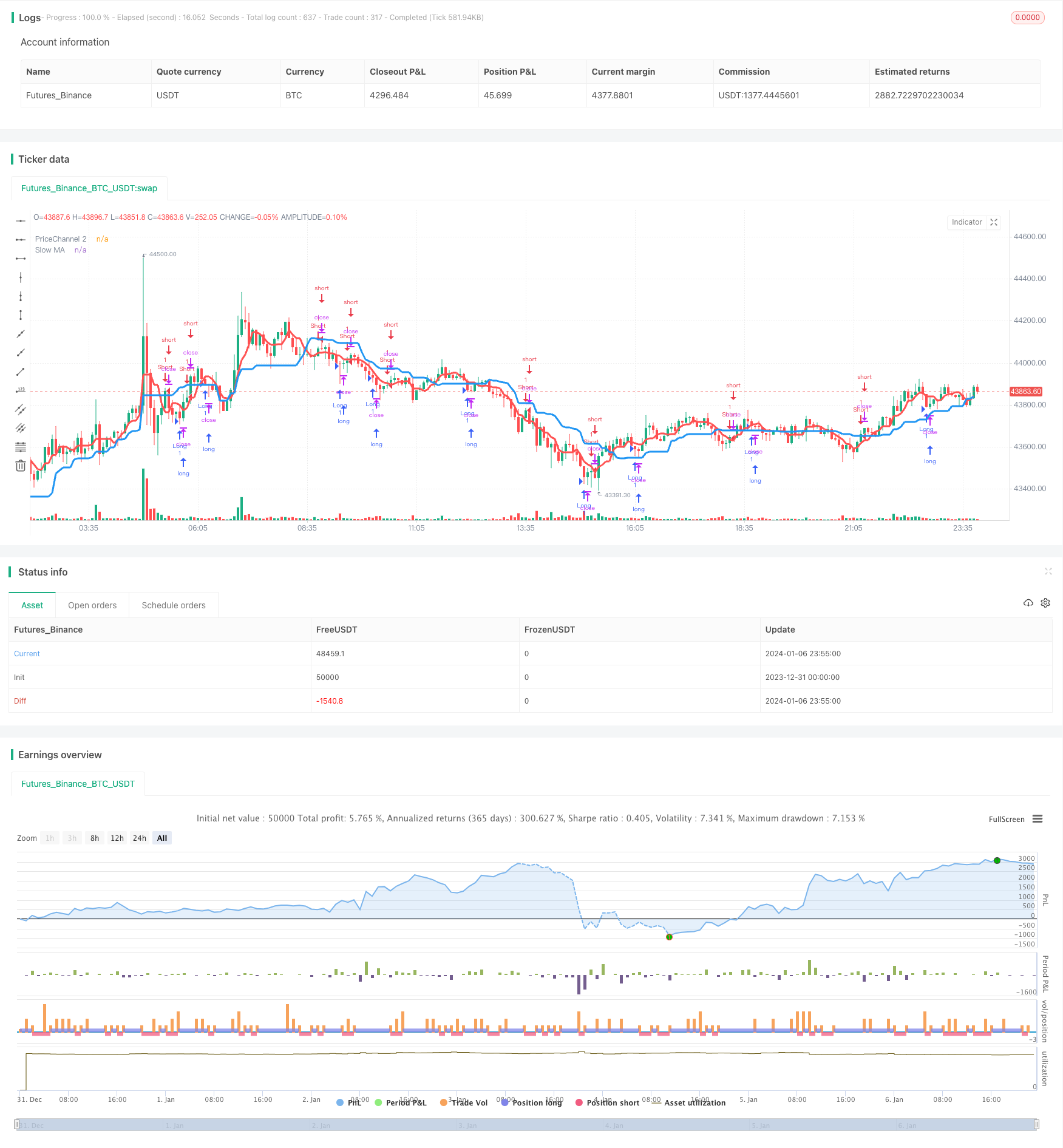Switch to the Open orders tab
1063x1148 pixels.
pos(92,605)
